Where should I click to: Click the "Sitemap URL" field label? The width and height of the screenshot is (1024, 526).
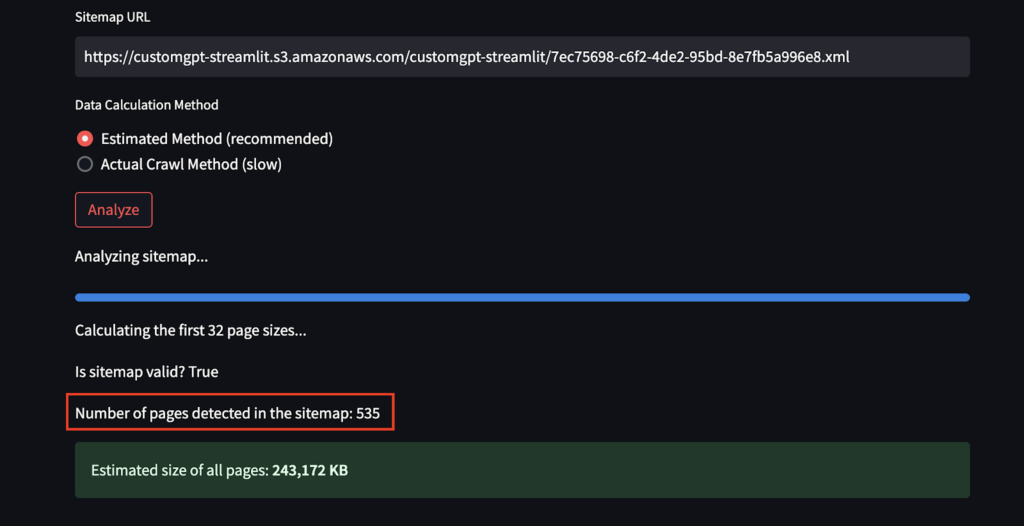pos(113,18)
